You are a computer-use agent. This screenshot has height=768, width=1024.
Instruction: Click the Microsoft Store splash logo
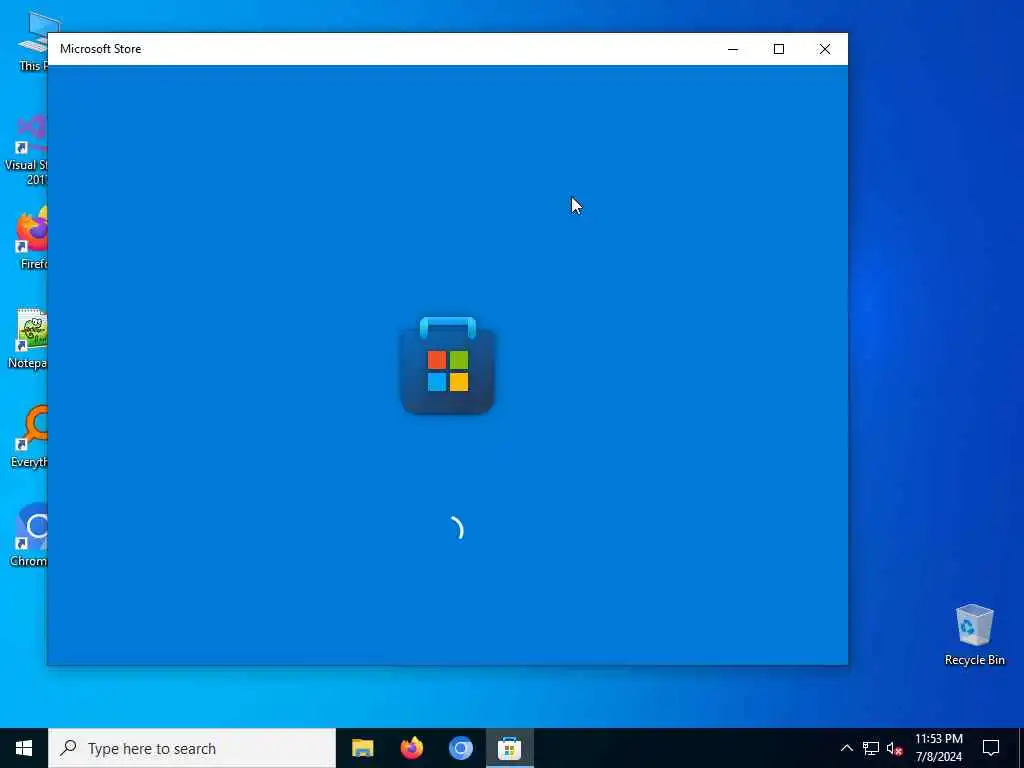tap(447, 366)
